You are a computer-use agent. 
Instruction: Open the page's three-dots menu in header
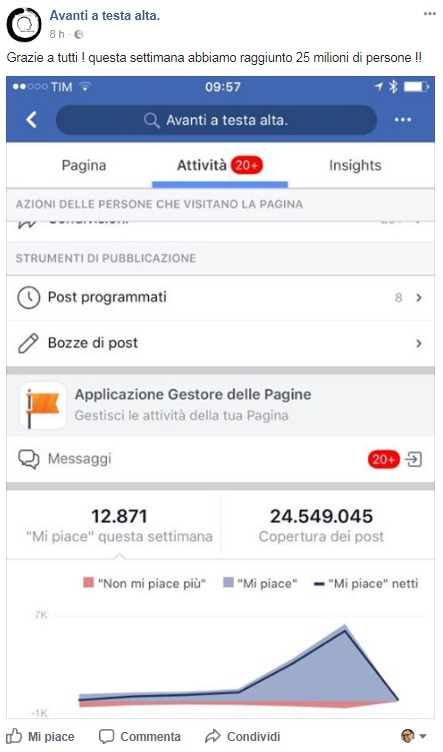pyautogui.click(x=403, y=120)
